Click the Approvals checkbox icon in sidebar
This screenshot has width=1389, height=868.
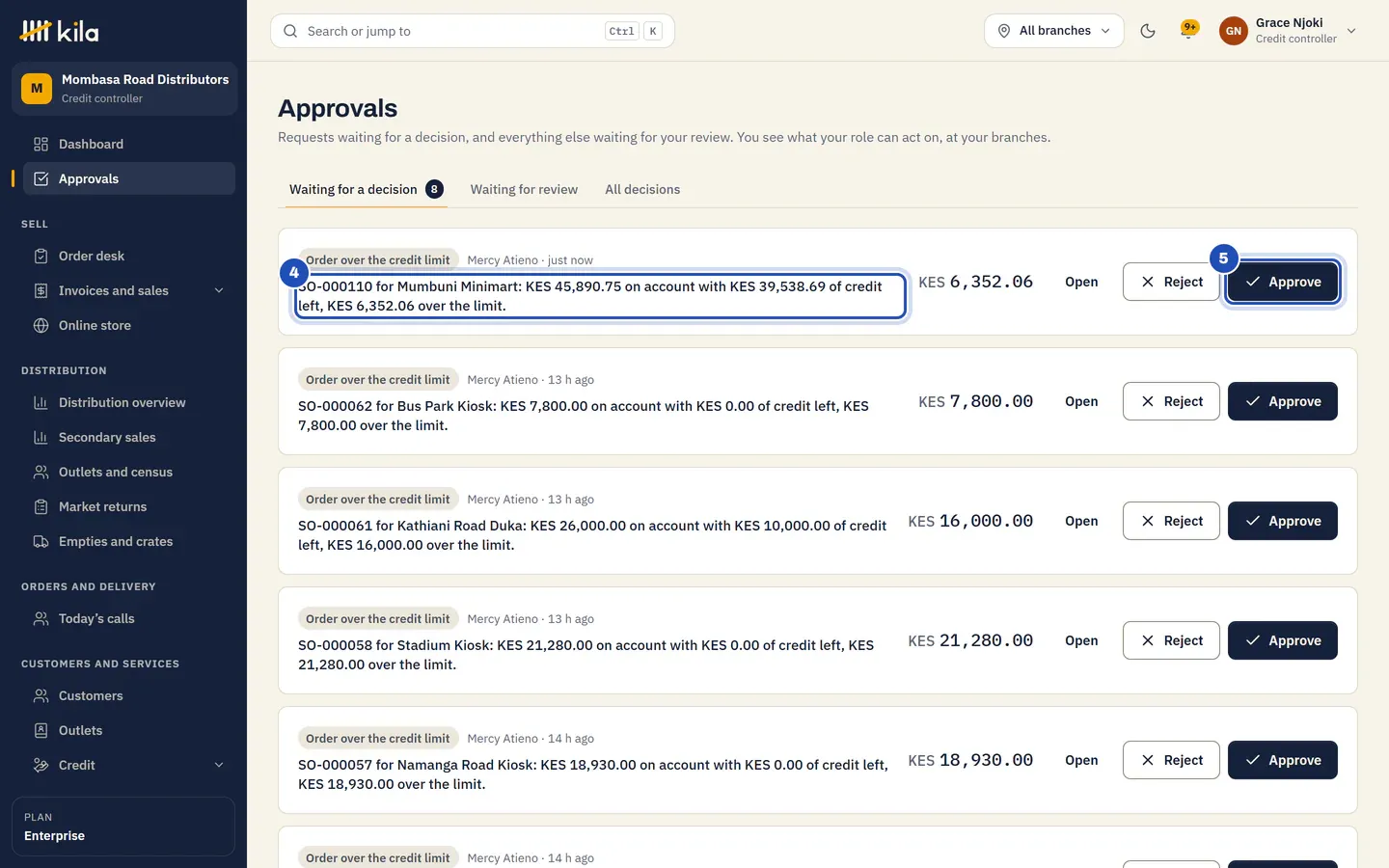pos(41,179)
